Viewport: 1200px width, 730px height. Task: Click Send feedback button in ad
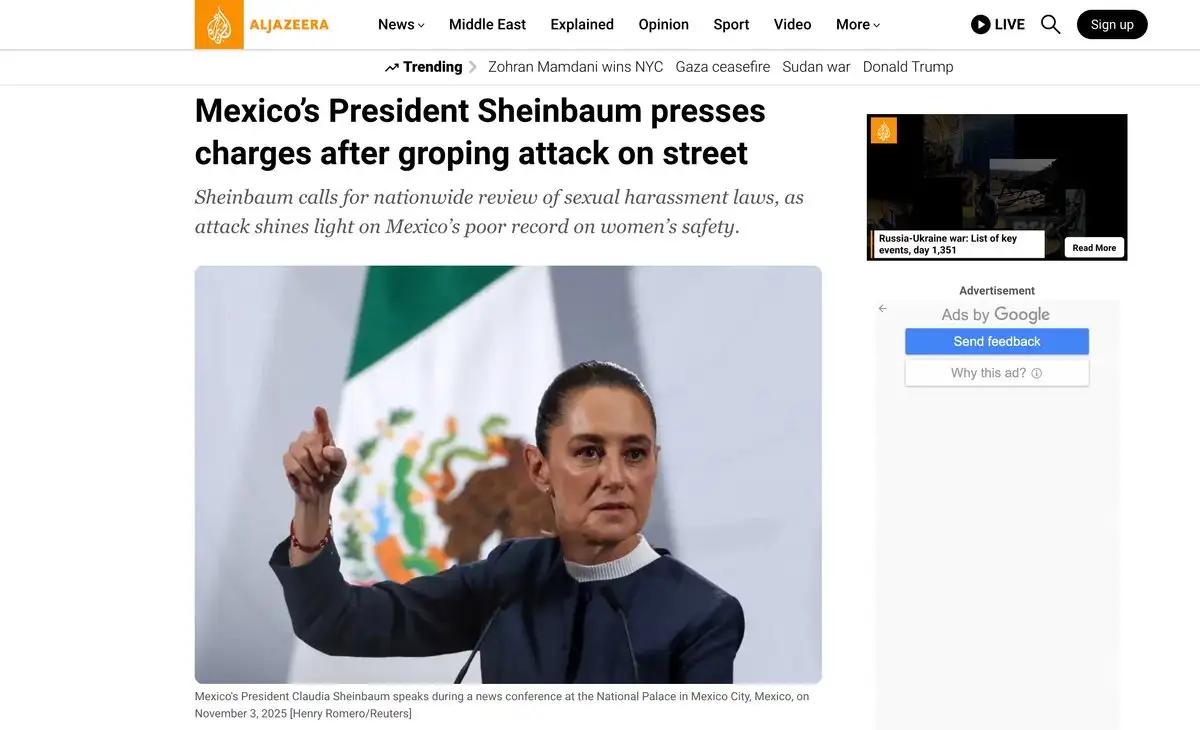click(x=997, y=341)
